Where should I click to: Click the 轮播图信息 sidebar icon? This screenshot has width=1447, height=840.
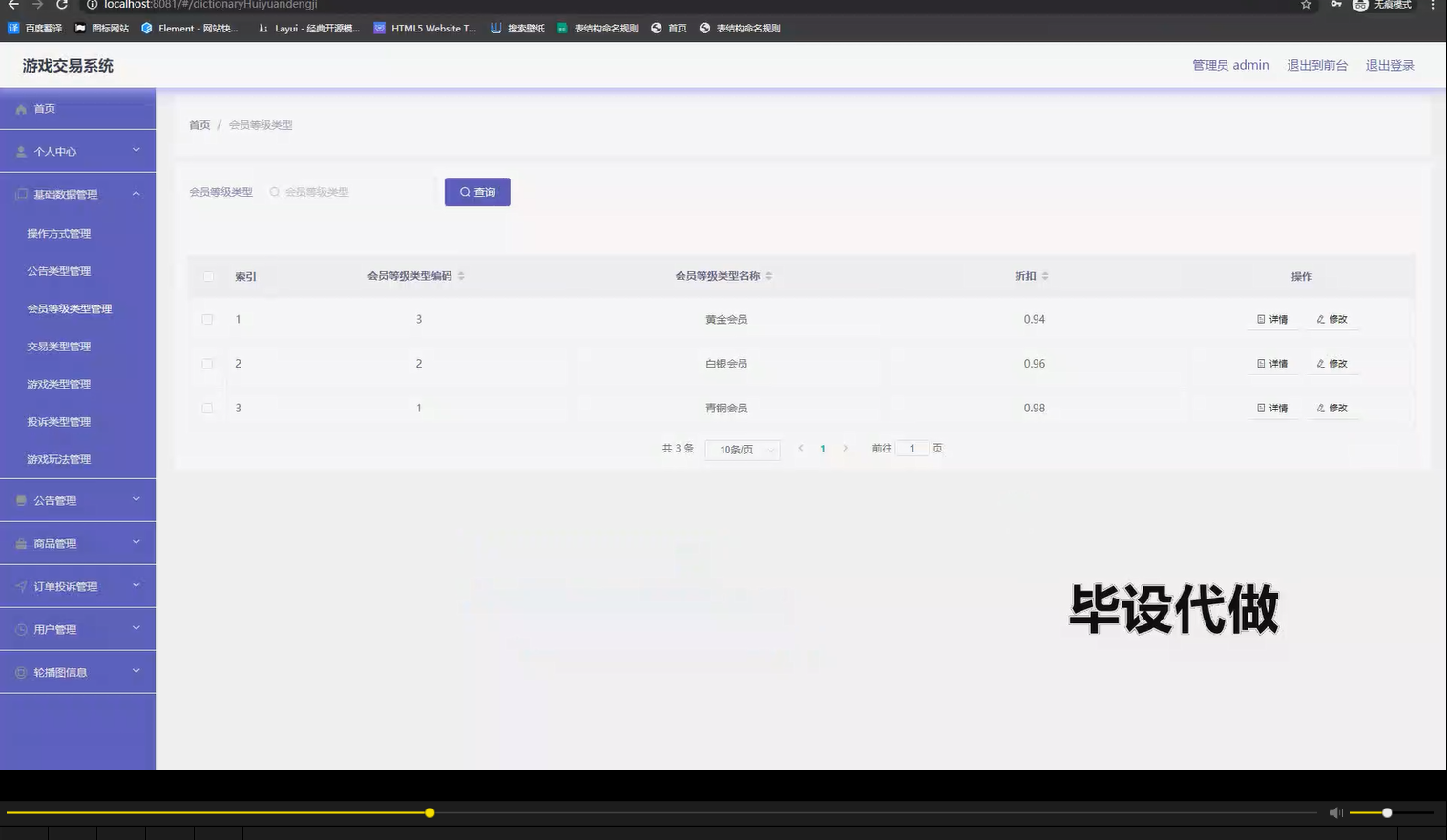(21, 672)
